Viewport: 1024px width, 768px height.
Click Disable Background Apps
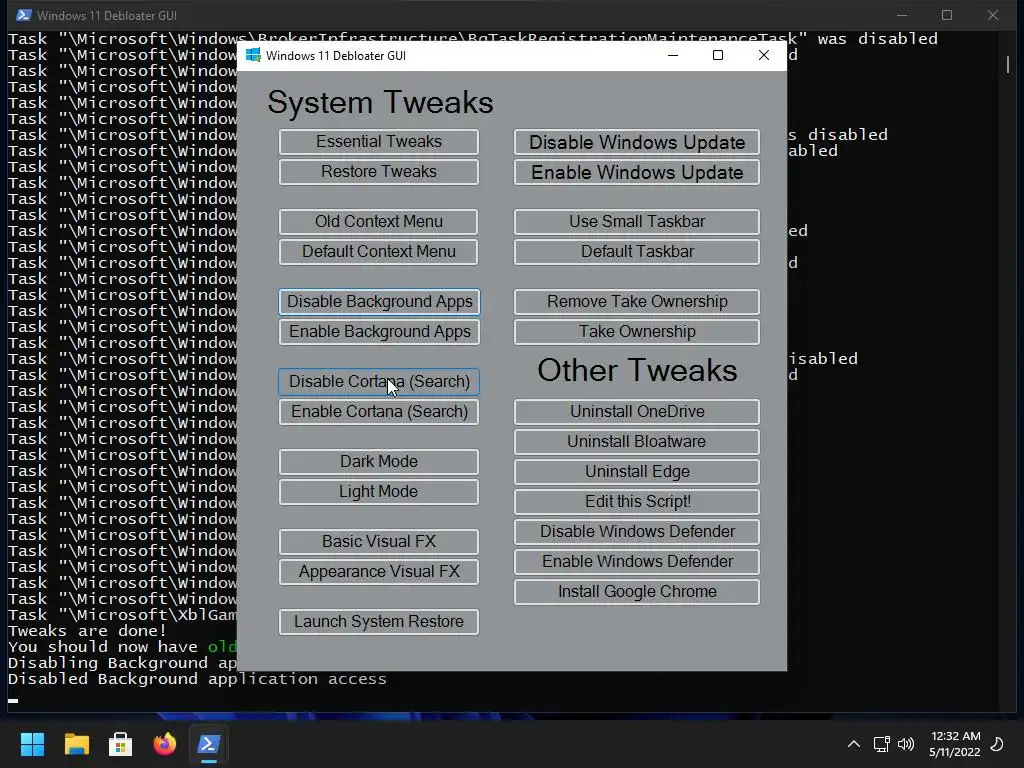pyautogui.click(x=379, y=302)
